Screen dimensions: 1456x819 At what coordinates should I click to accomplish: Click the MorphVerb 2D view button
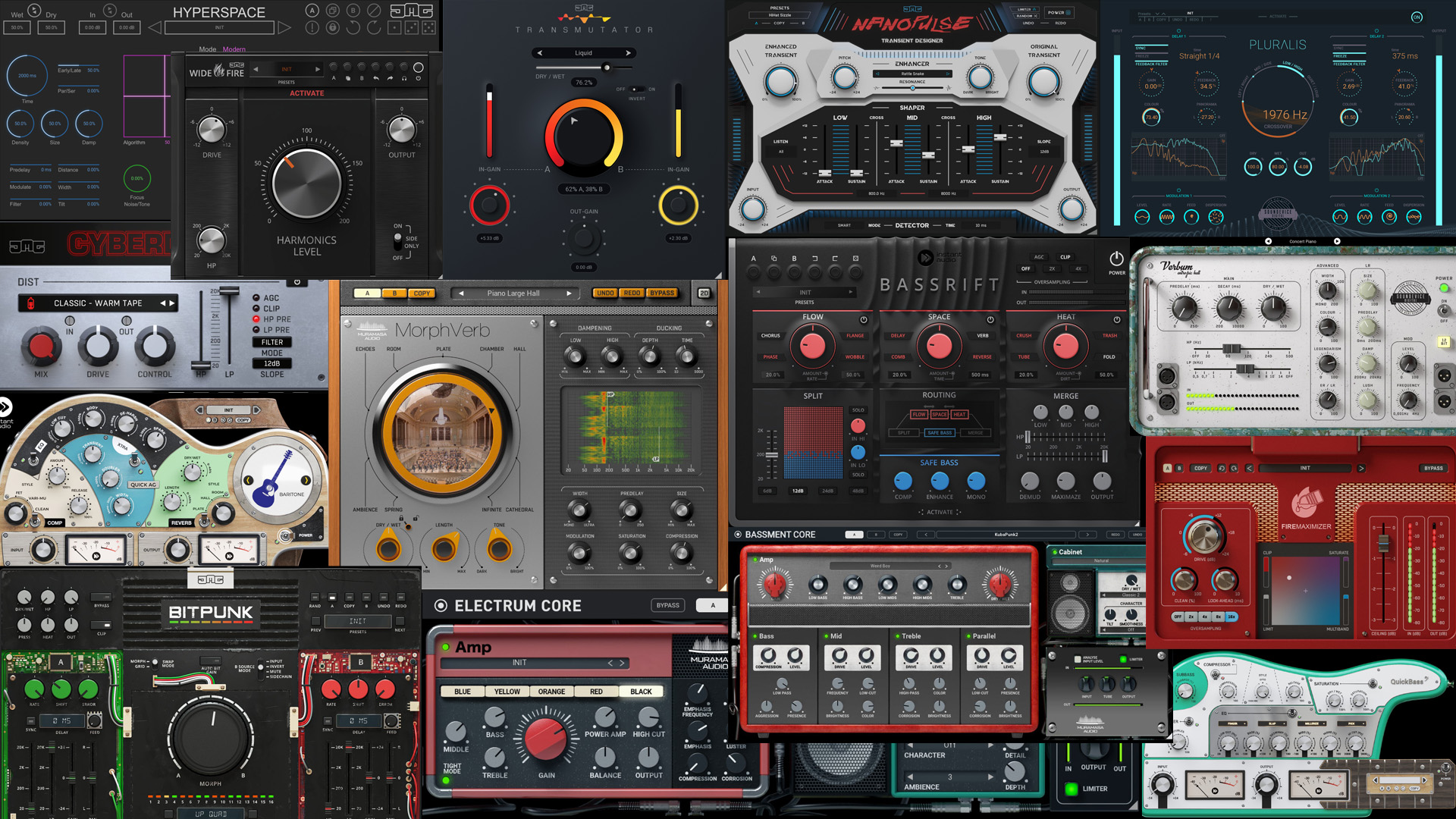click(704, 293)
